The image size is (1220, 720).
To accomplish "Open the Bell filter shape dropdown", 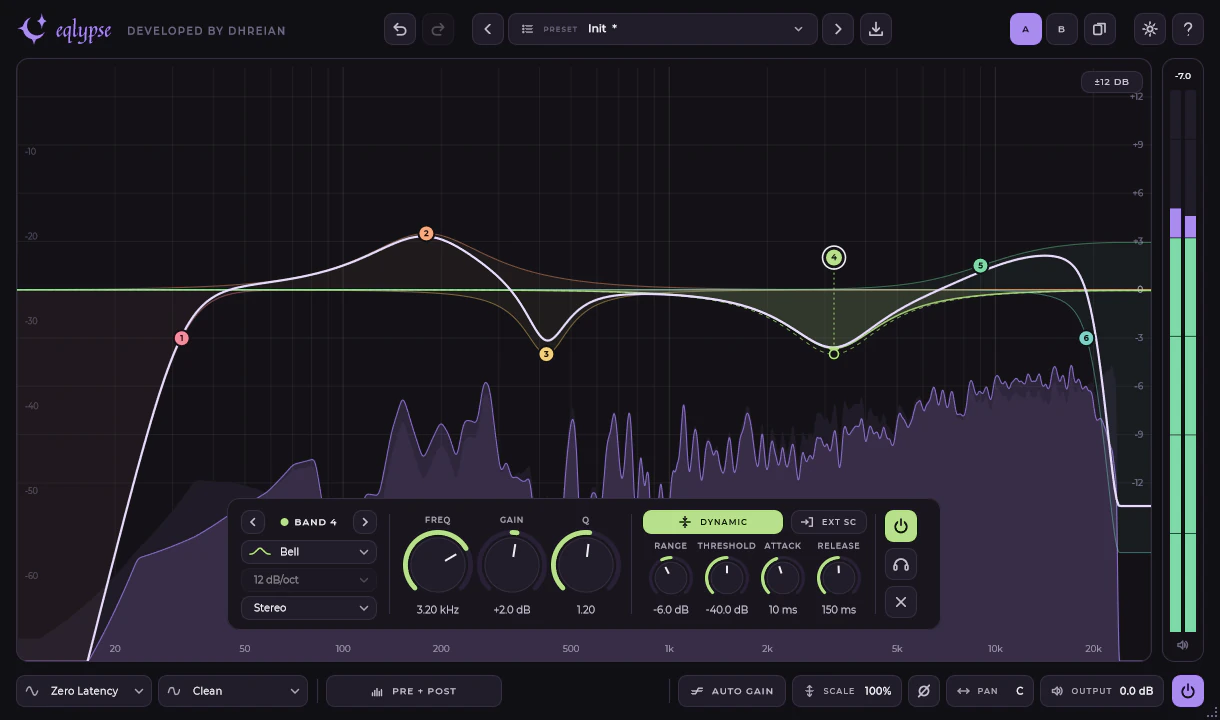I will tap(309, 552).
